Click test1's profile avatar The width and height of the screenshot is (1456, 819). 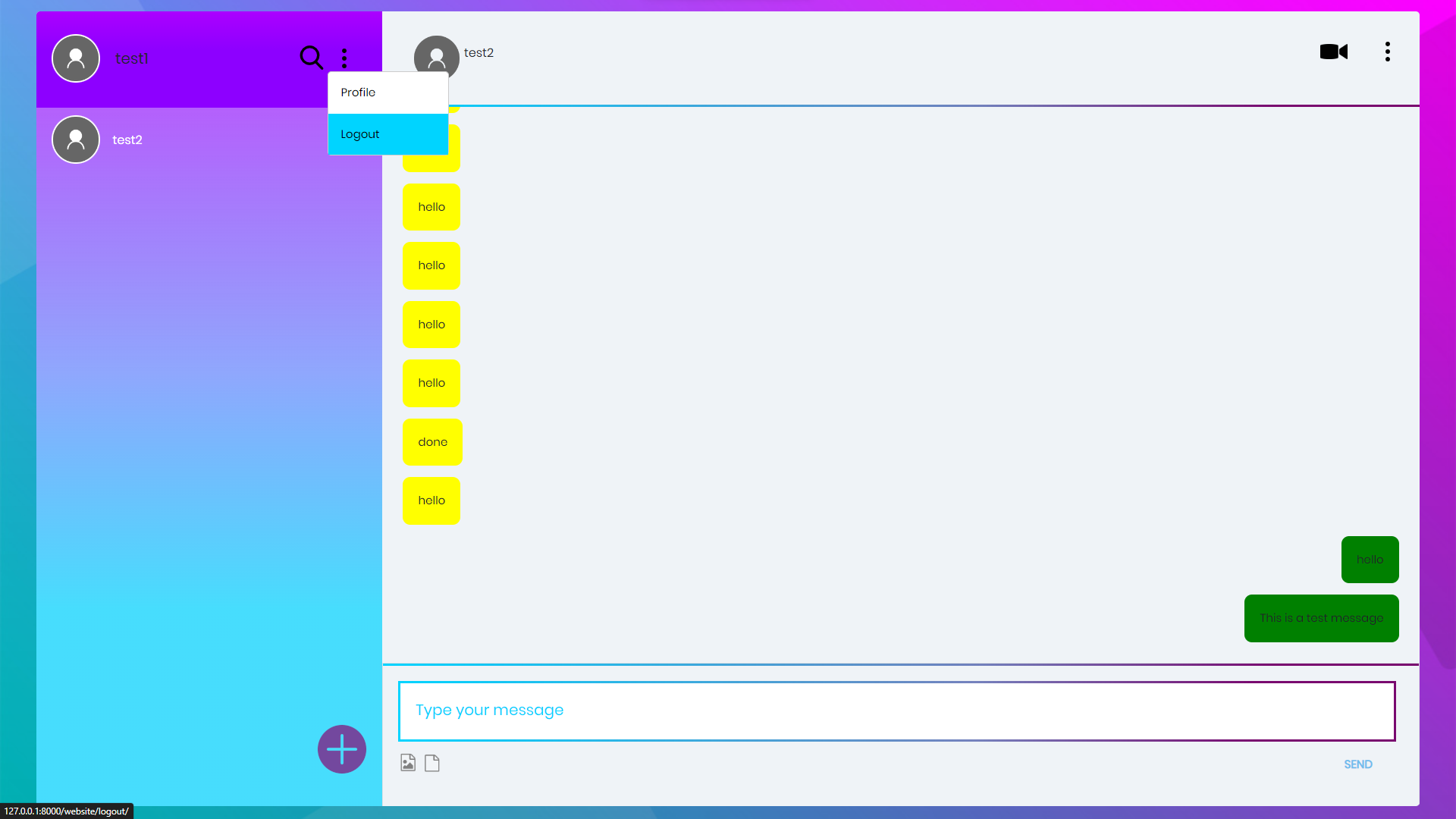point(75,58)
